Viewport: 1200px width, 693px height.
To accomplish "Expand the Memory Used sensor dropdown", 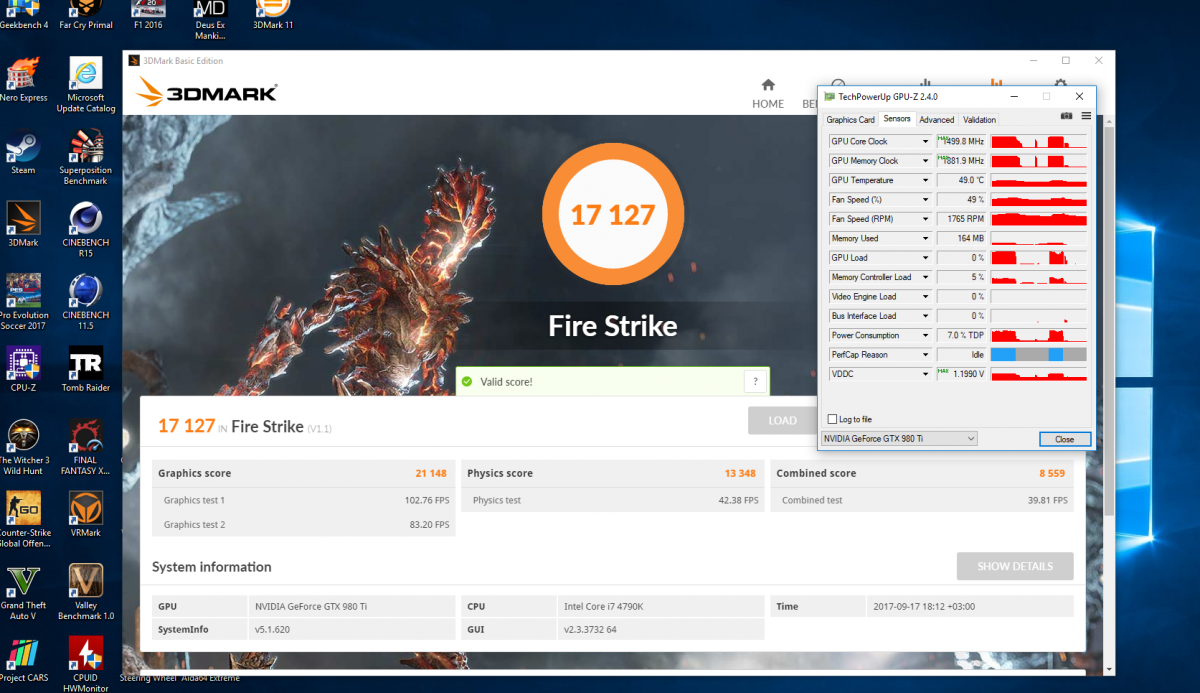I will 926,238.
